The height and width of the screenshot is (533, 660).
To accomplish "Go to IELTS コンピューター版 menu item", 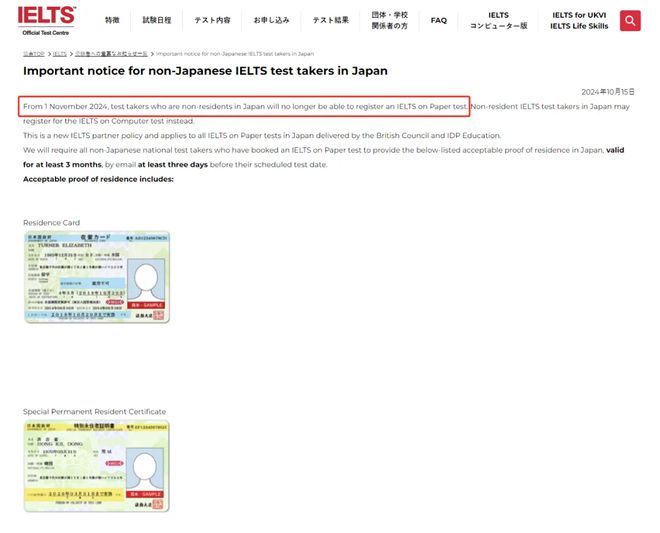I will 498,20.
